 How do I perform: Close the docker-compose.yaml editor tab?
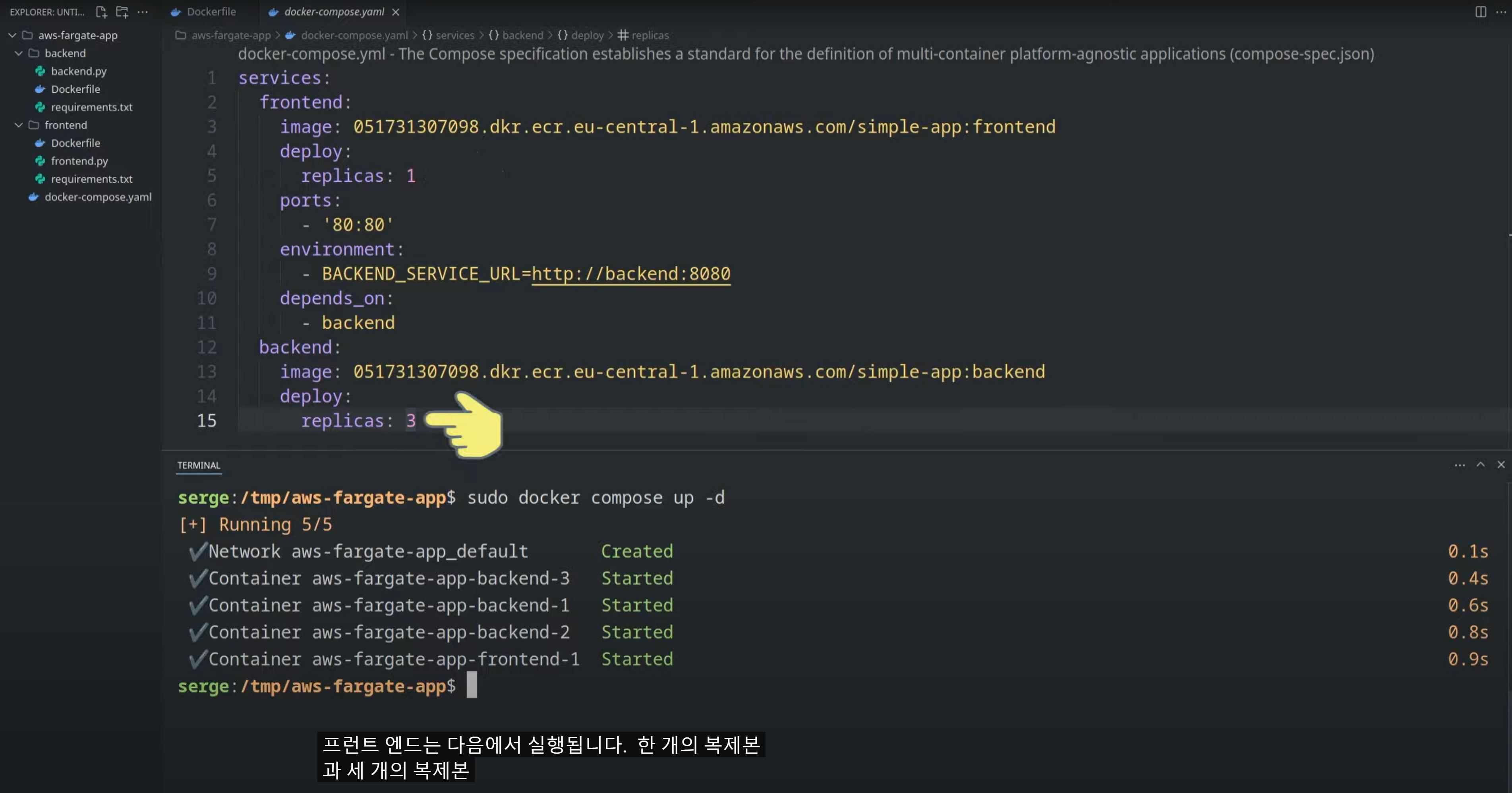point(396,12)
